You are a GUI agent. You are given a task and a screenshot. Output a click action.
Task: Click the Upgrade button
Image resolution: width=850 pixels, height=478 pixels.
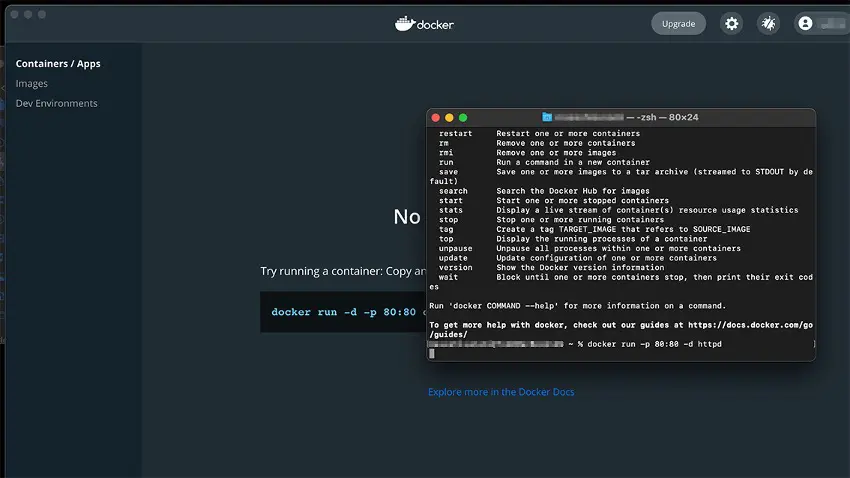coord(678,23)
